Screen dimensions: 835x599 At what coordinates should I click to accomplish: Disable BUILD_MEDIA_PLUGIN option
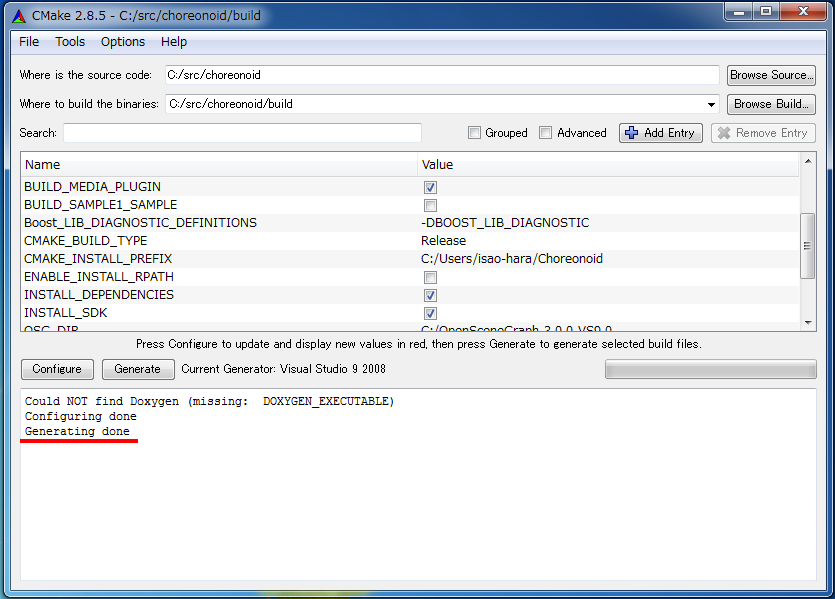[430, 187]
